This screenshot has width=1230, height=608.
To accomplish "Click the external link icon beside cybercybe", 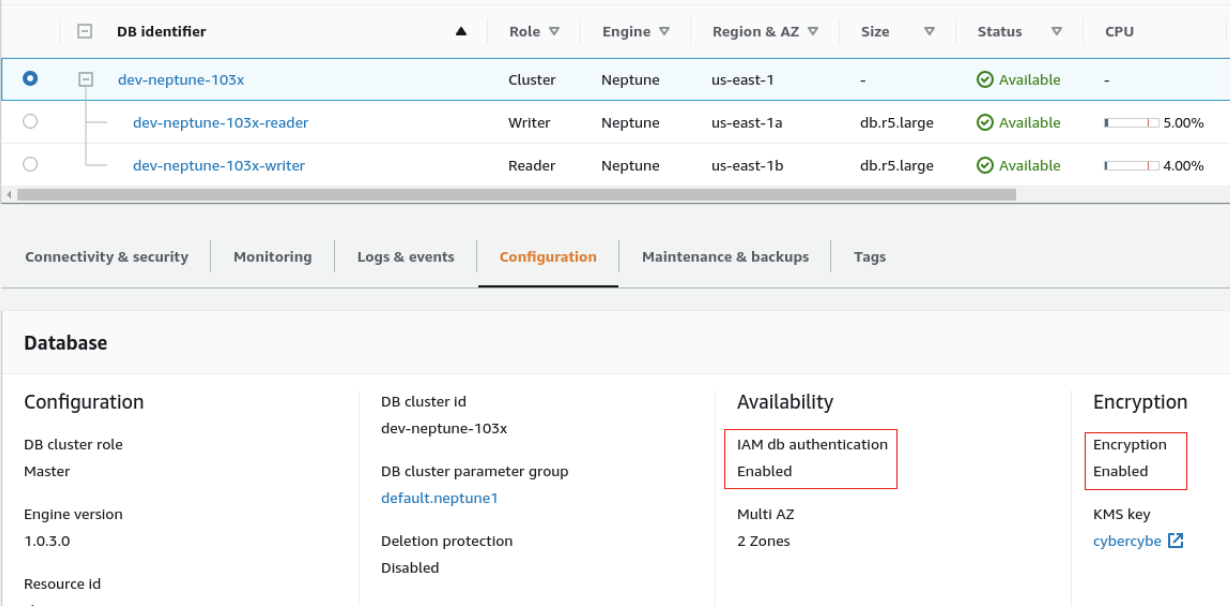I will 1176,541.
